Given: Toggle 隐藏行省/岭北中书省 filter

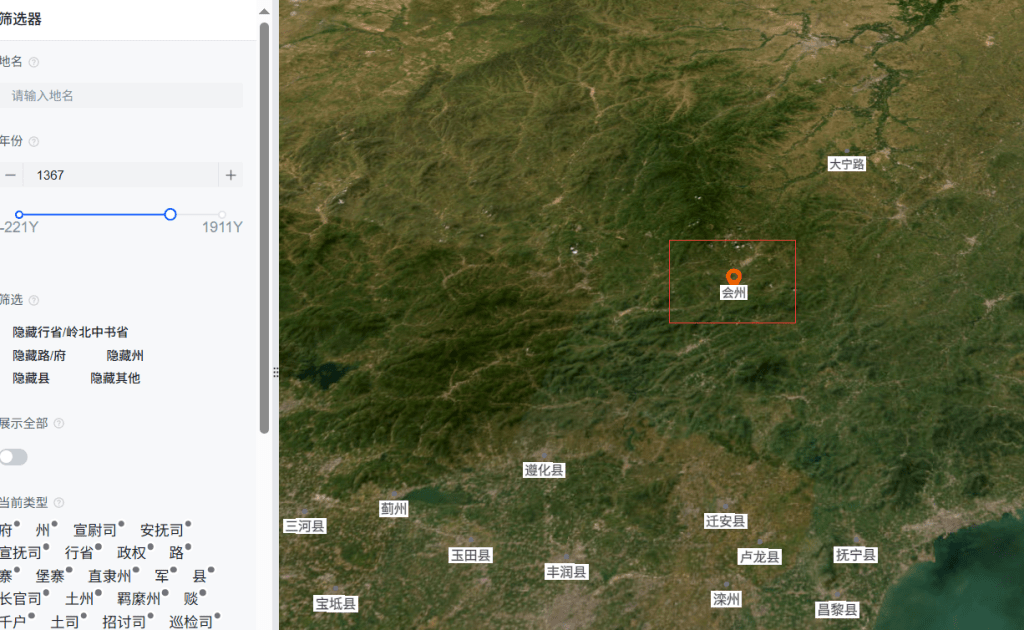Looking at the screenshot, I should 70,332.
